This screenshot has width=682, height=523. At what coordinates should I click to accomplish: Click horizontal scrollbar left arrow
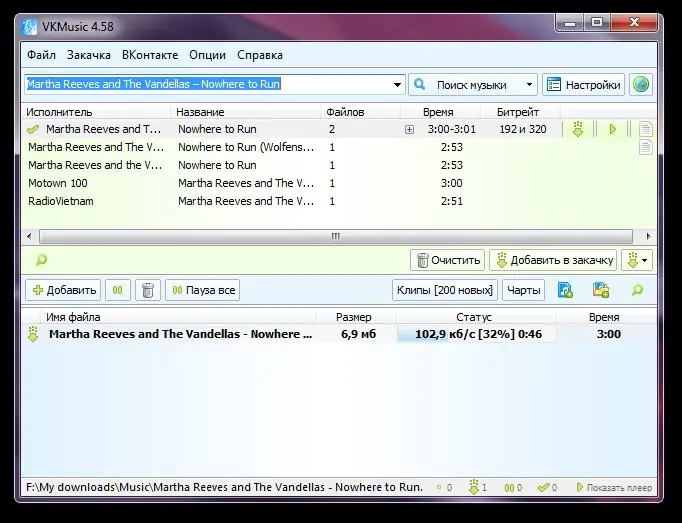(29, 236)
